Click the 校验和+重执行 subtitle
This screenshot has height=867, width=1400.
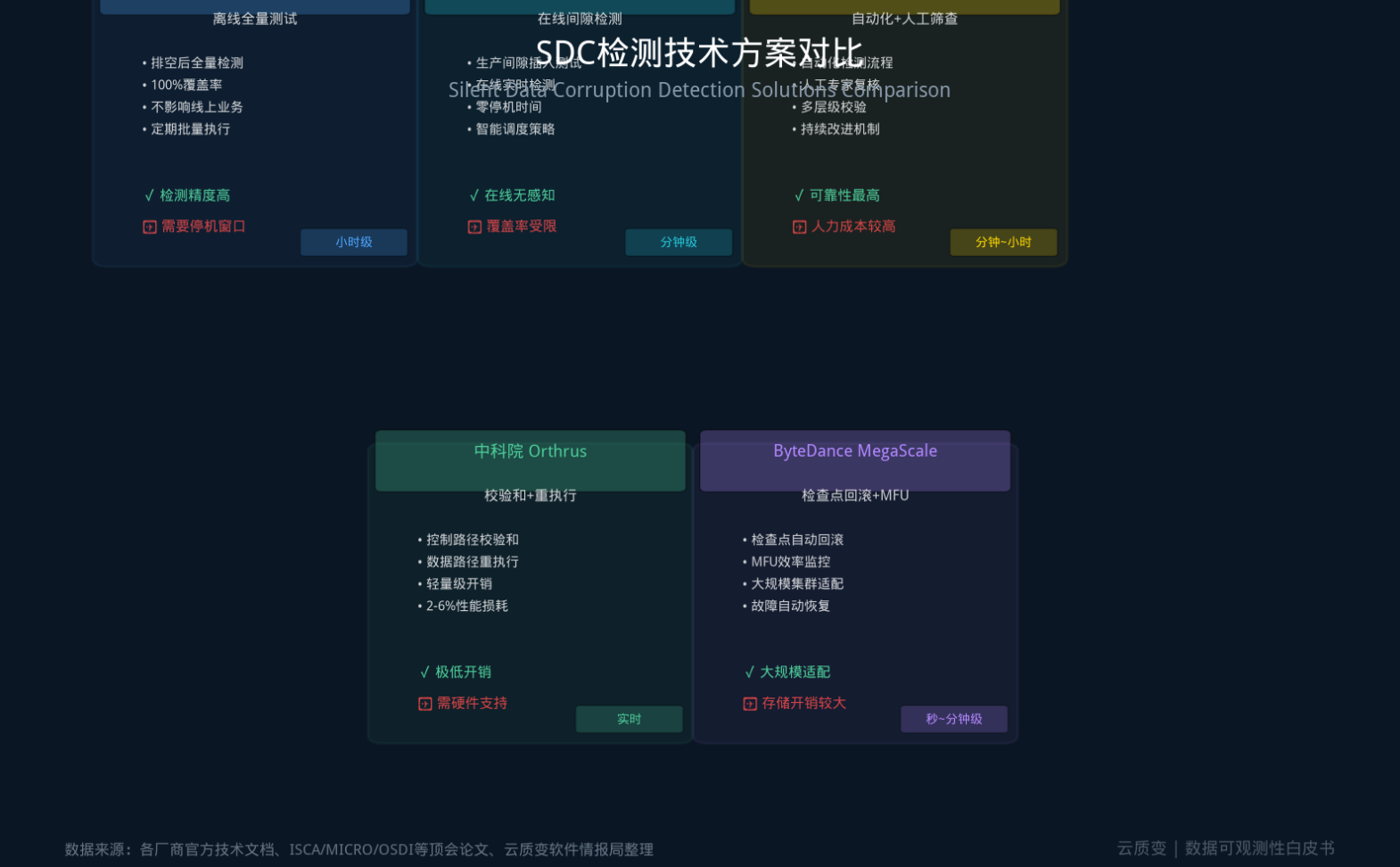[x=531, y=495]
